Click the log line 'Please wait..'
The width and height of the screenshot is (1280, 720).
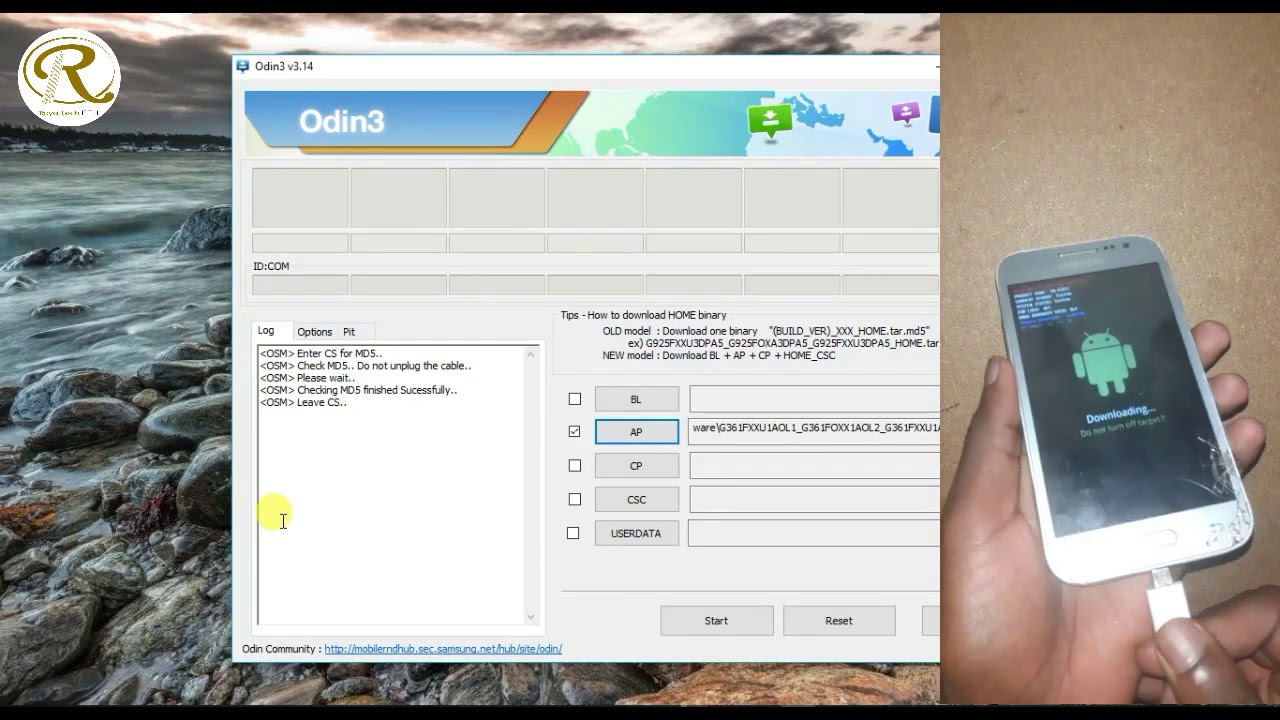308,378
